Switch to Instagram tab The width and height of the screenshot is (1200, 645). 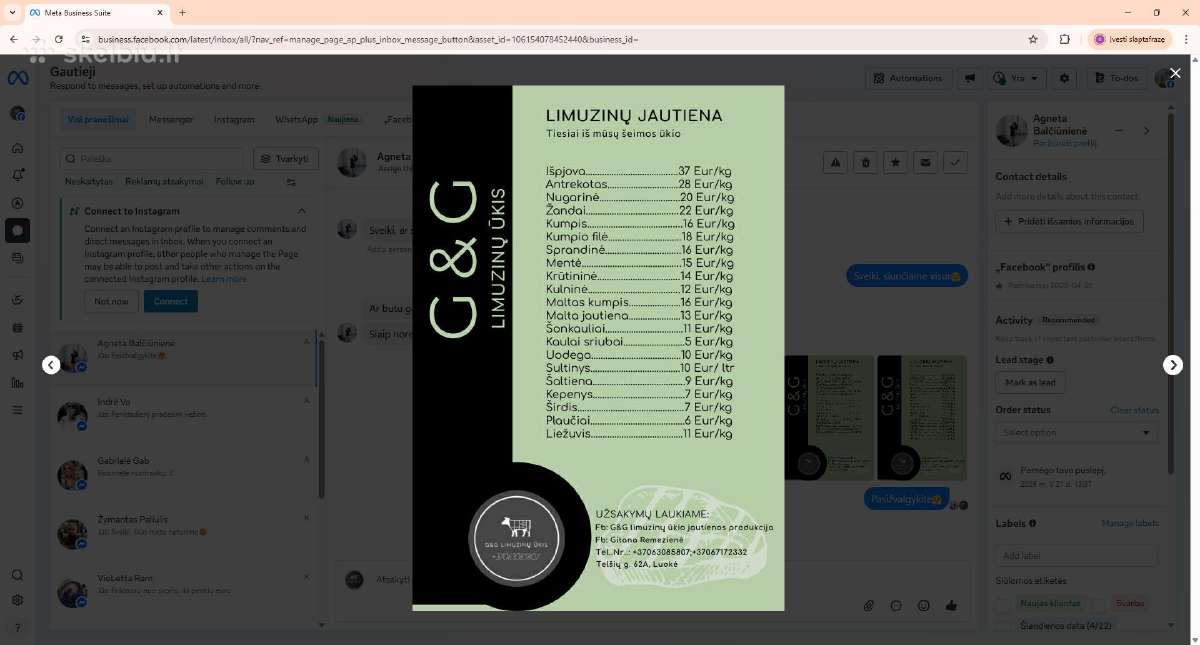point(234,119)
